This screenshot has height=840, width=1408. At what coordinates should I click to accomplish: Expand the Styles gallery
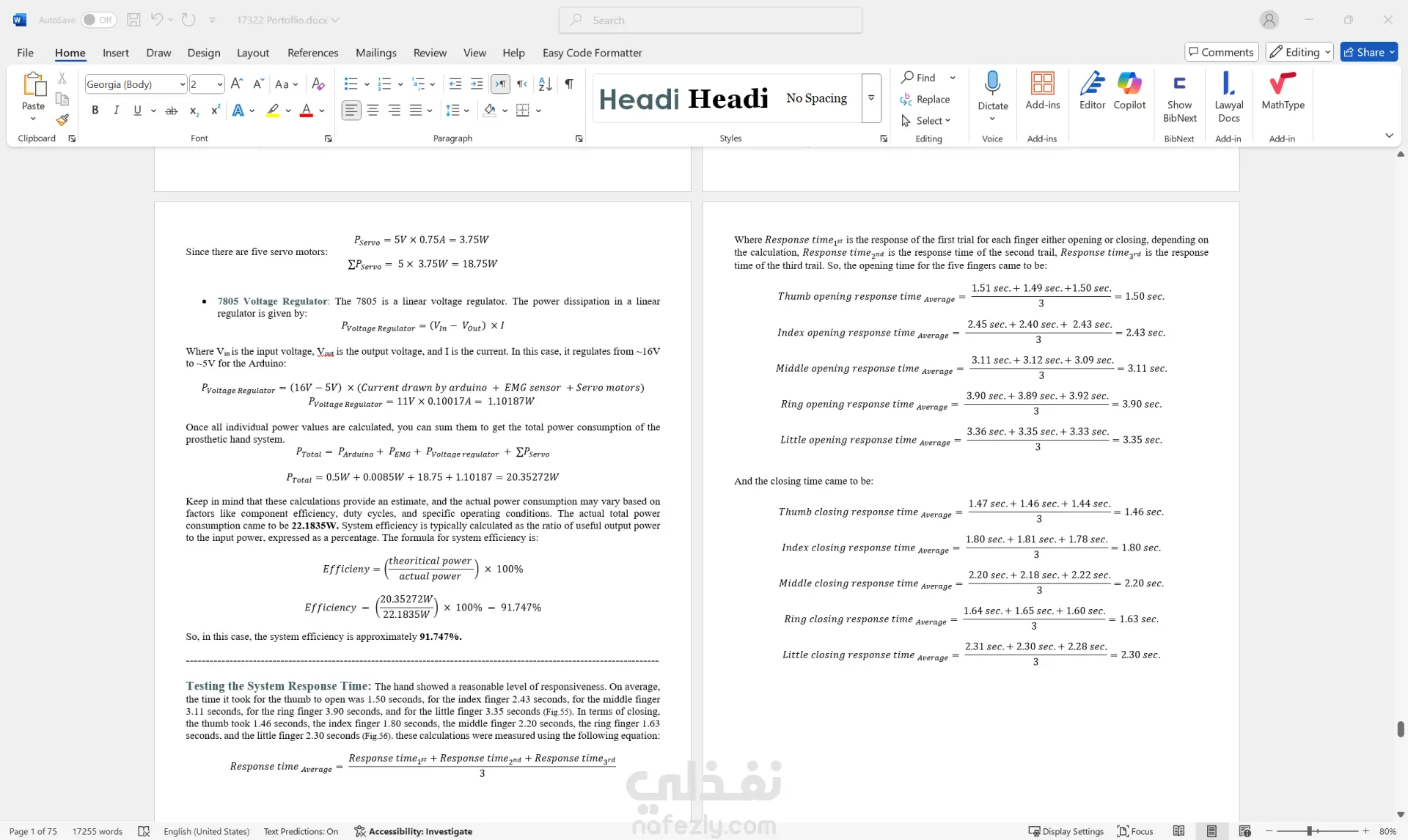coord(871,97)
